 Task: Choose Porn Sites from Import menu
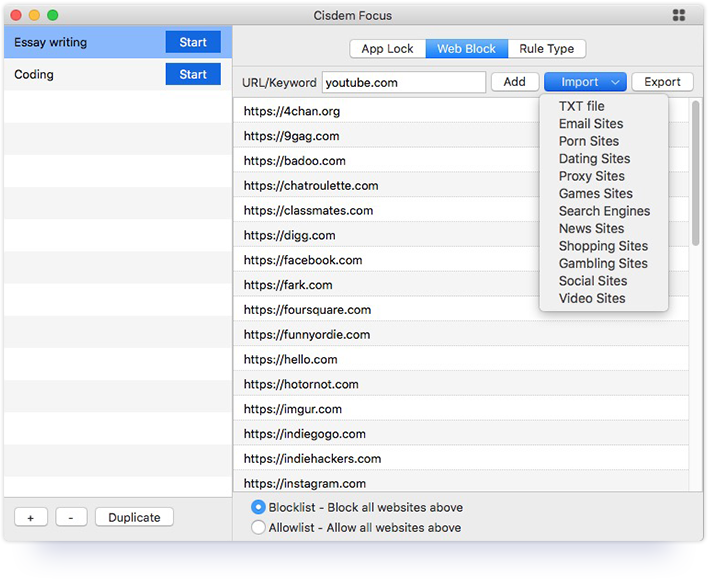(x=589, y=141)
